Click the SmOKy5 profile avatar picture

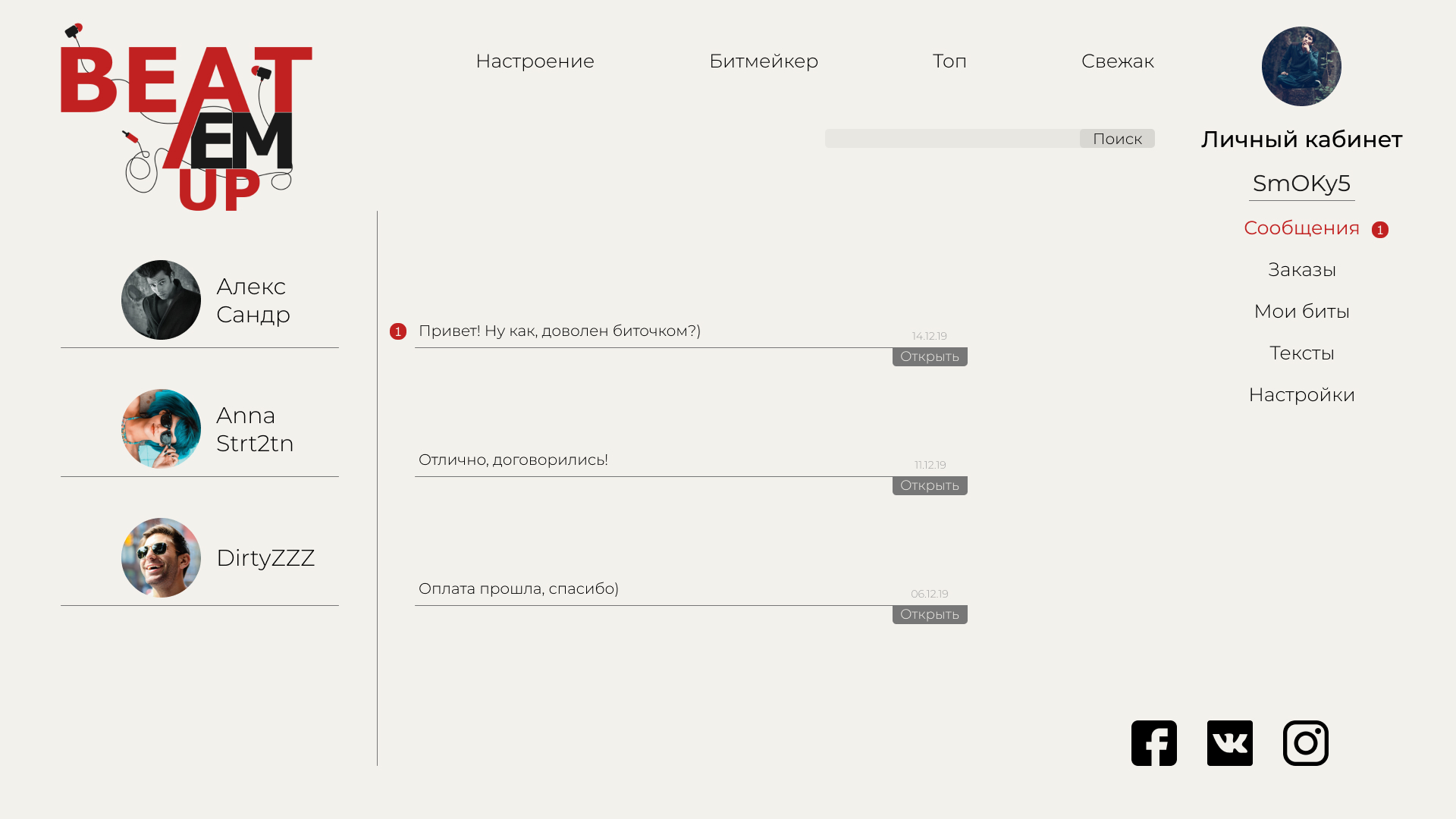pyautogui.click(x=1301, y=67)
